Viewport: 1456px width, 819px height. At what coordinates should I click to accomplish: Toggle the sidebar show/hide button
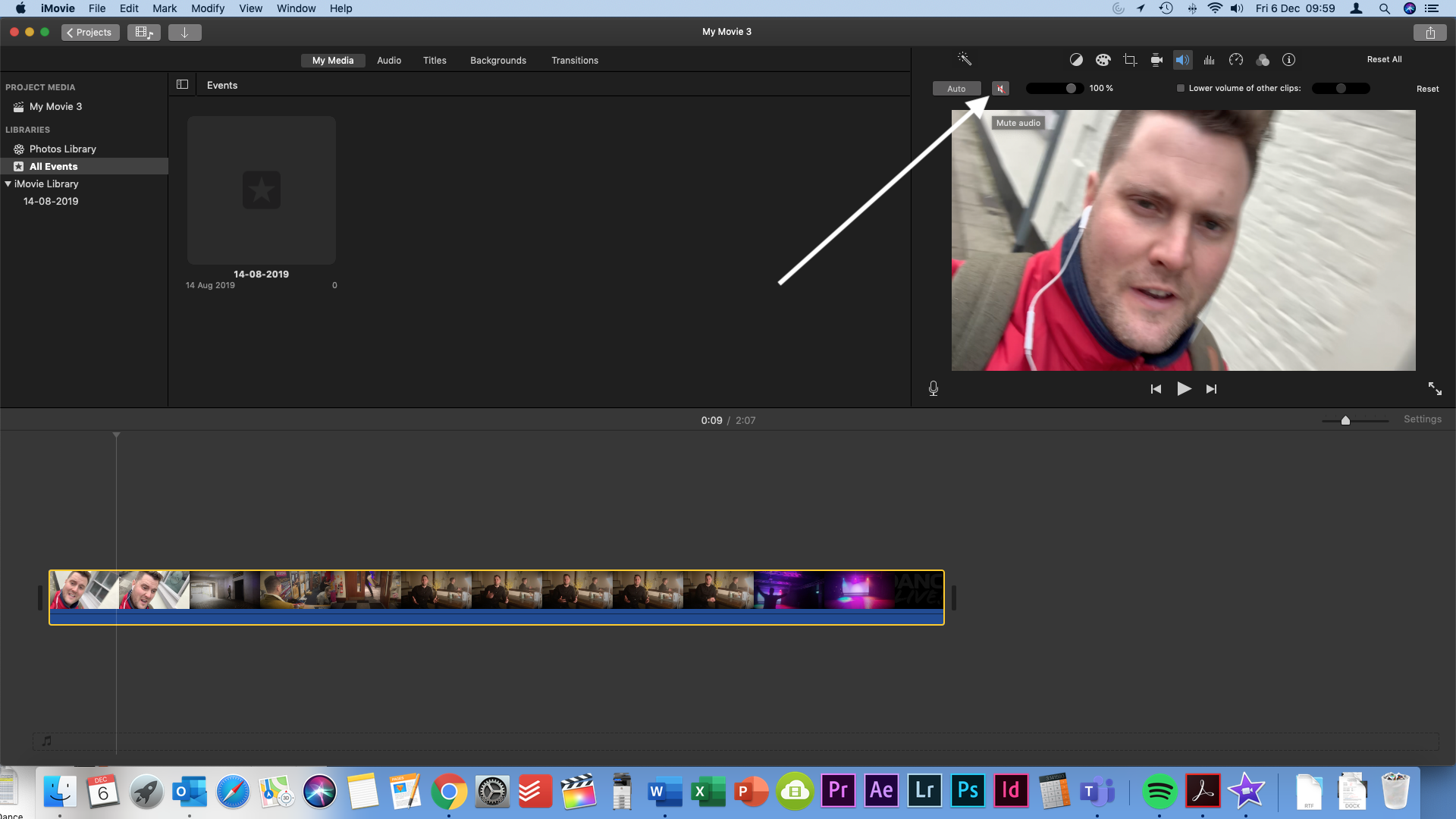pos(182,85)
